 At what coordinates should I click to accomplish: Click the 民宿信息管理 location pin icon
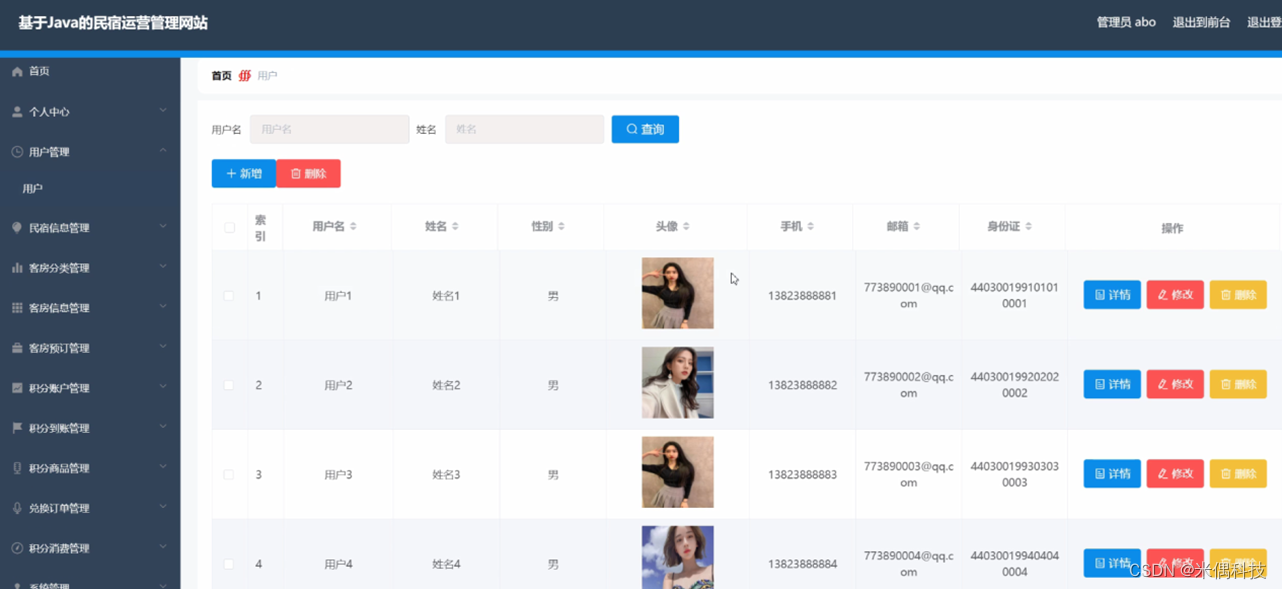(x=17, y=228)
